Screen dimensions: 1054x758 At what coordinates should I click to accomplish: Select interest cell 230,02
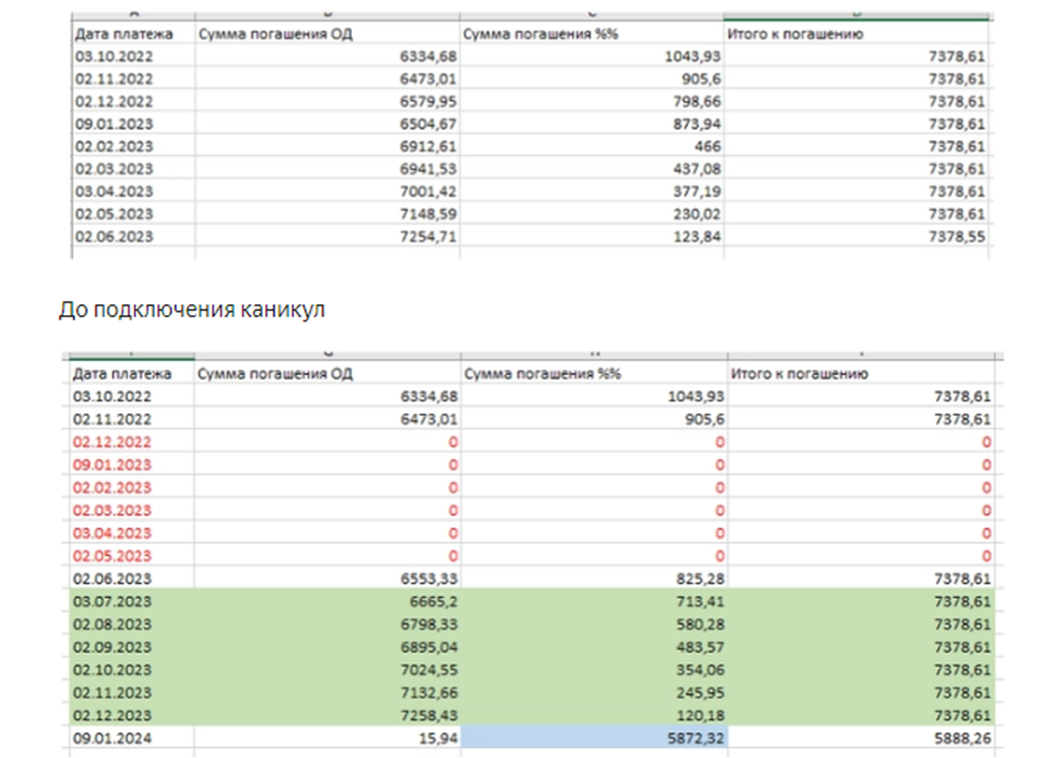pos(592,214)
